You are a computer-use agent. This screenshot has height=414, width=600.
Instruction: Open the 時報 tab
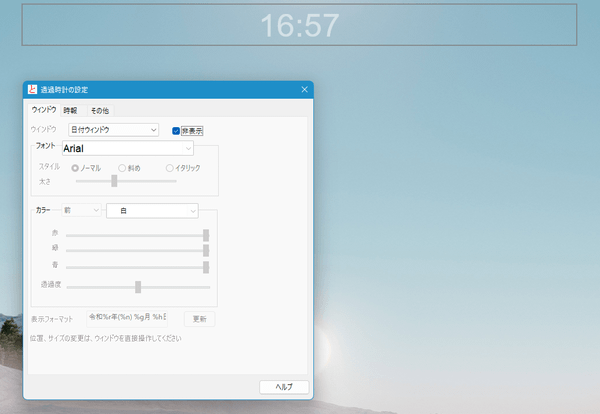point(70,109)
